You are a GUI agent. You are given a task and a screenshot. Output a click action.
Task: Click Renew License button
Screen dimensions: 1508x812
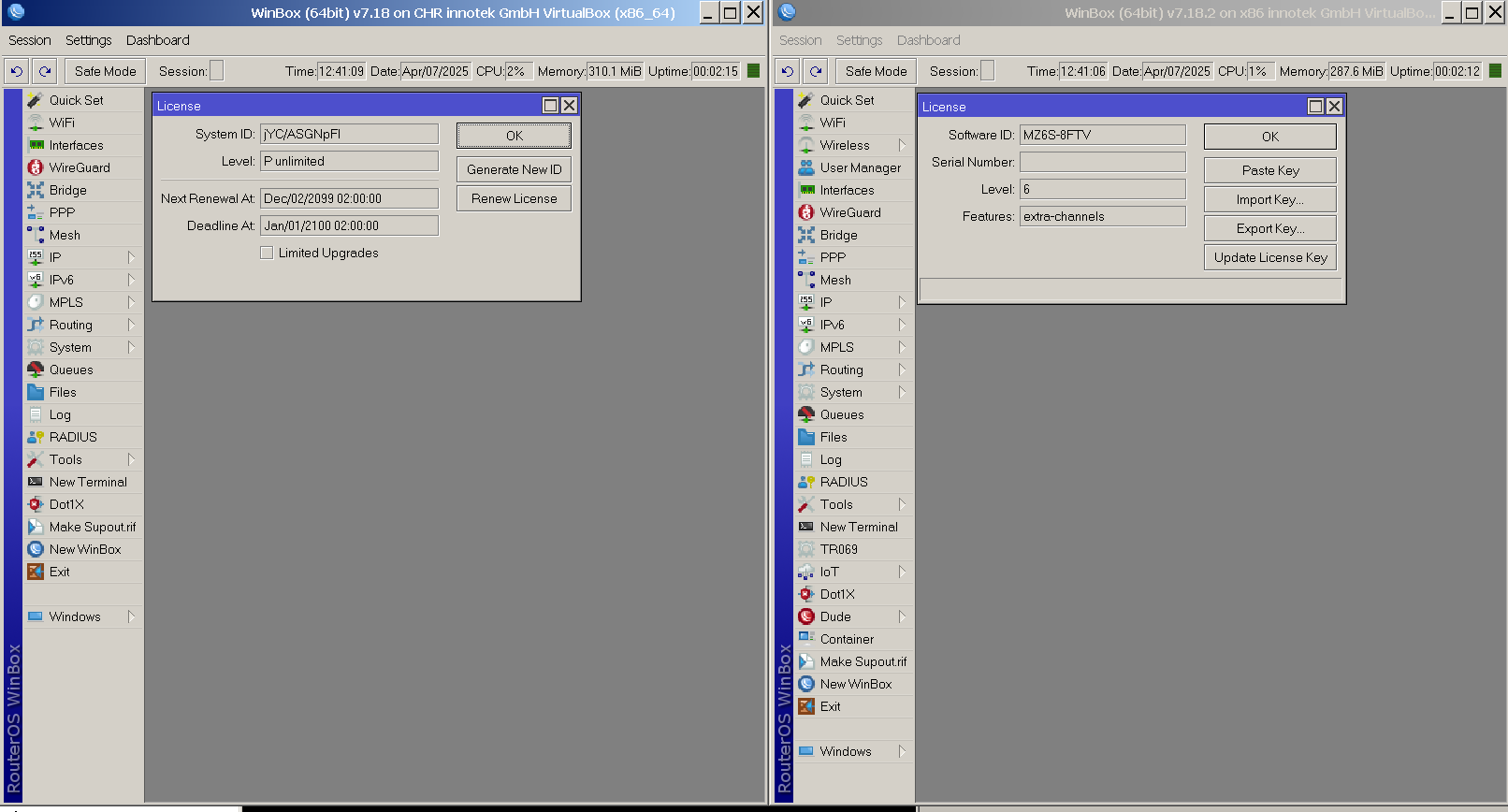point(515,198)
